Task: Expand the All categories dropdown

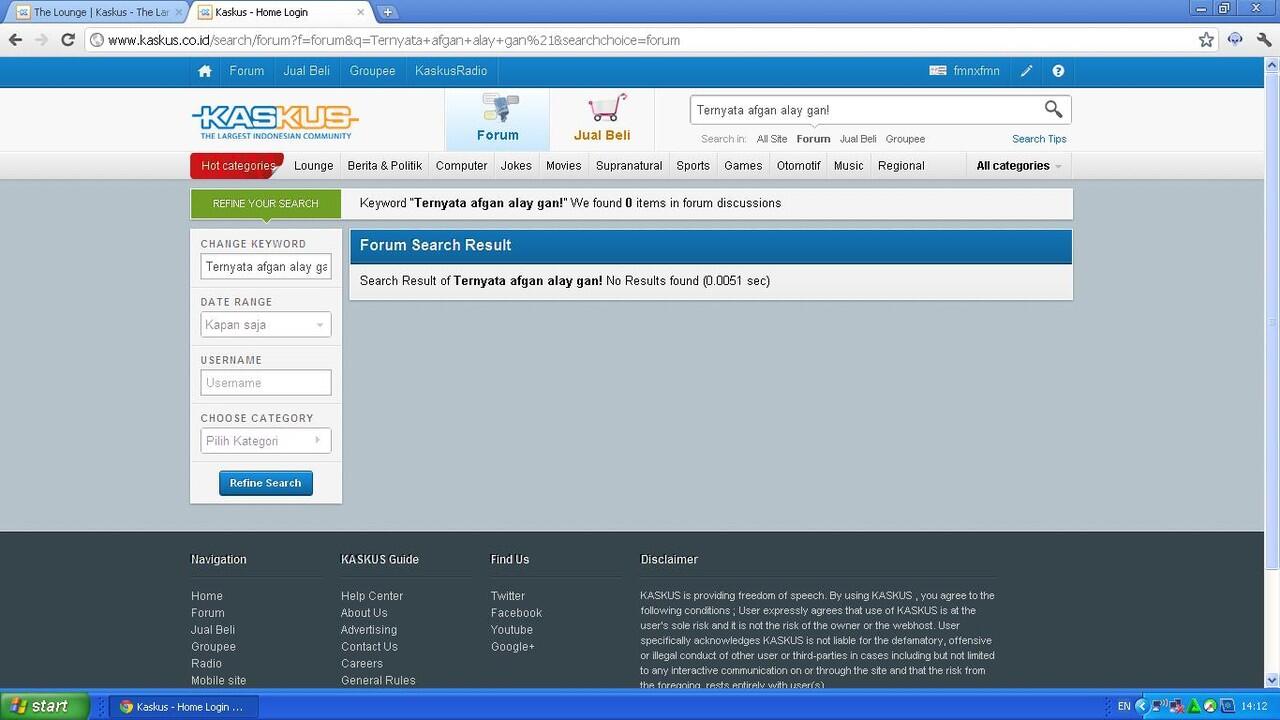Action: [x=1019, y=166]
